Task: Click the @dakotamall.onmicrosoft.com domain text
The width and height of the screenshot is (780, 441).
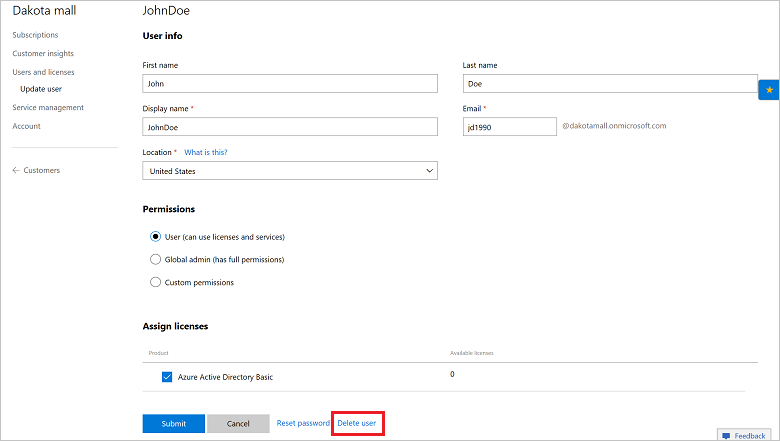Action: (x=614, y=126)
